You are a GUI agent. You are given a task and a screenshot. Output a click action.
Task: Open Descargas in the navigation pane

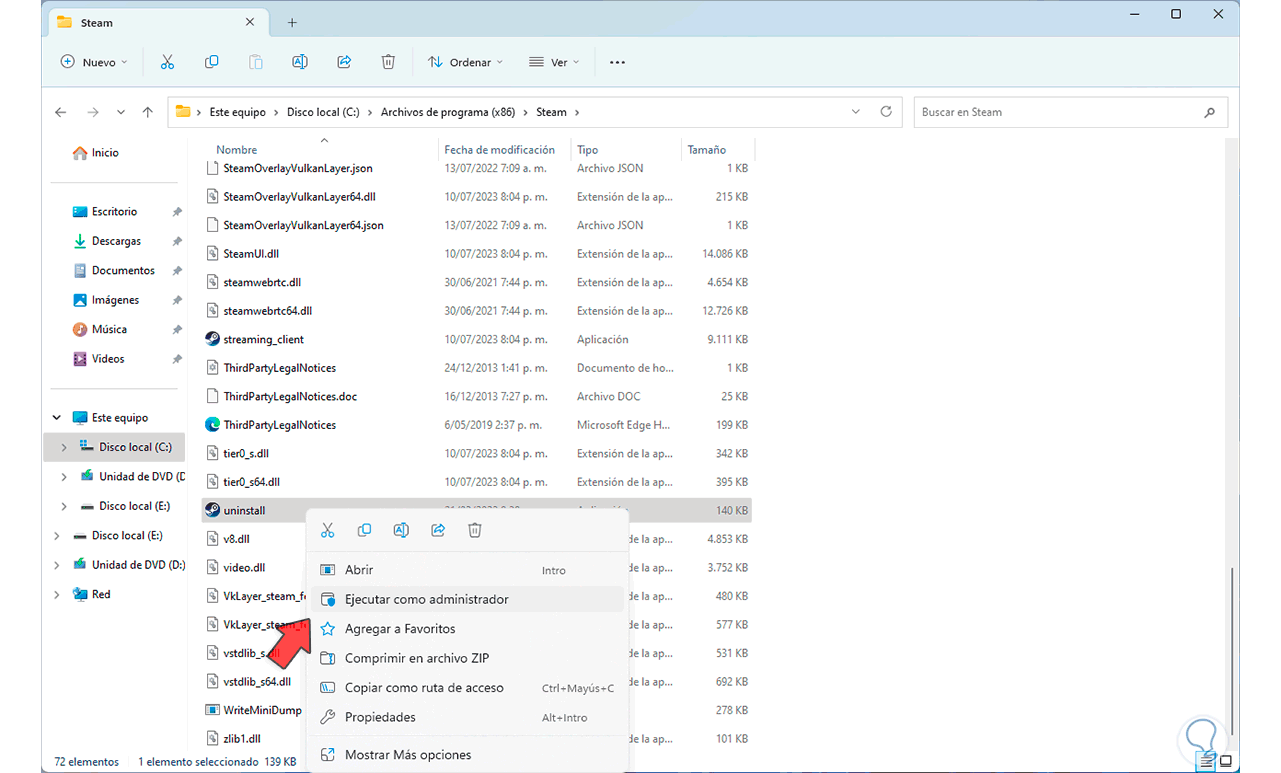point(116,241)
